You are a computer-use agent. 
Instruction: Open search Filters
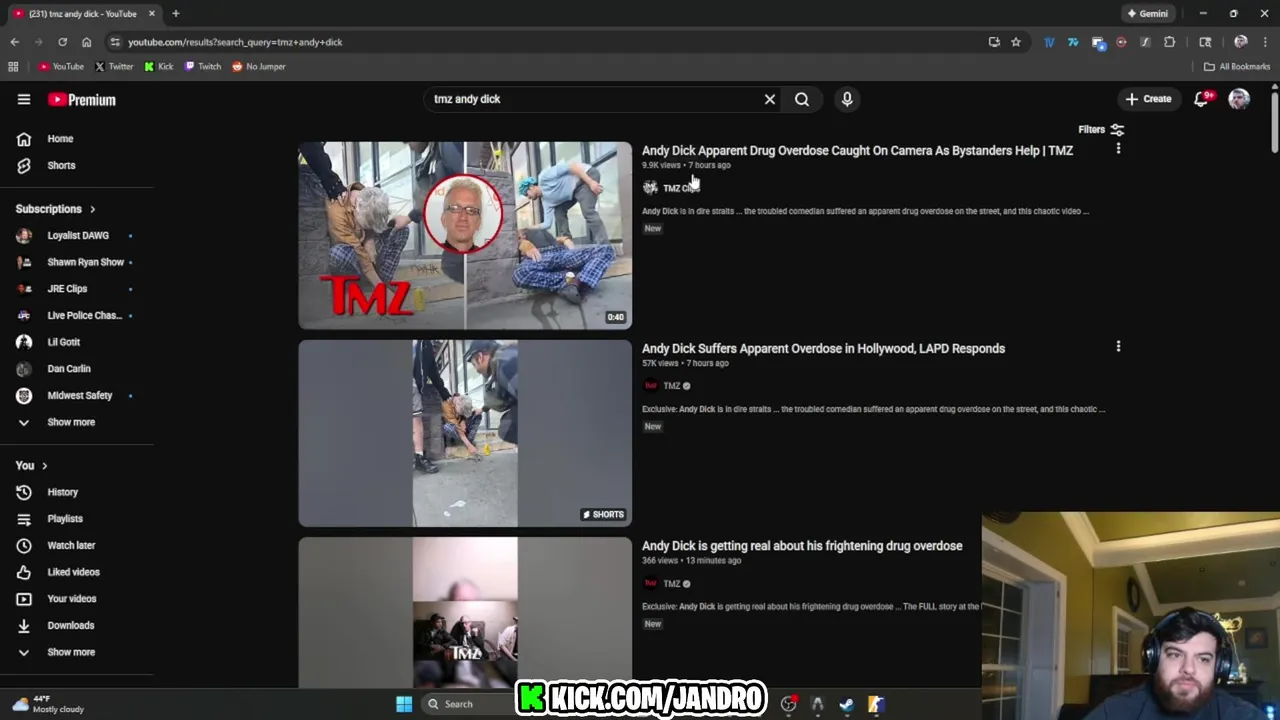[1101, 129]
